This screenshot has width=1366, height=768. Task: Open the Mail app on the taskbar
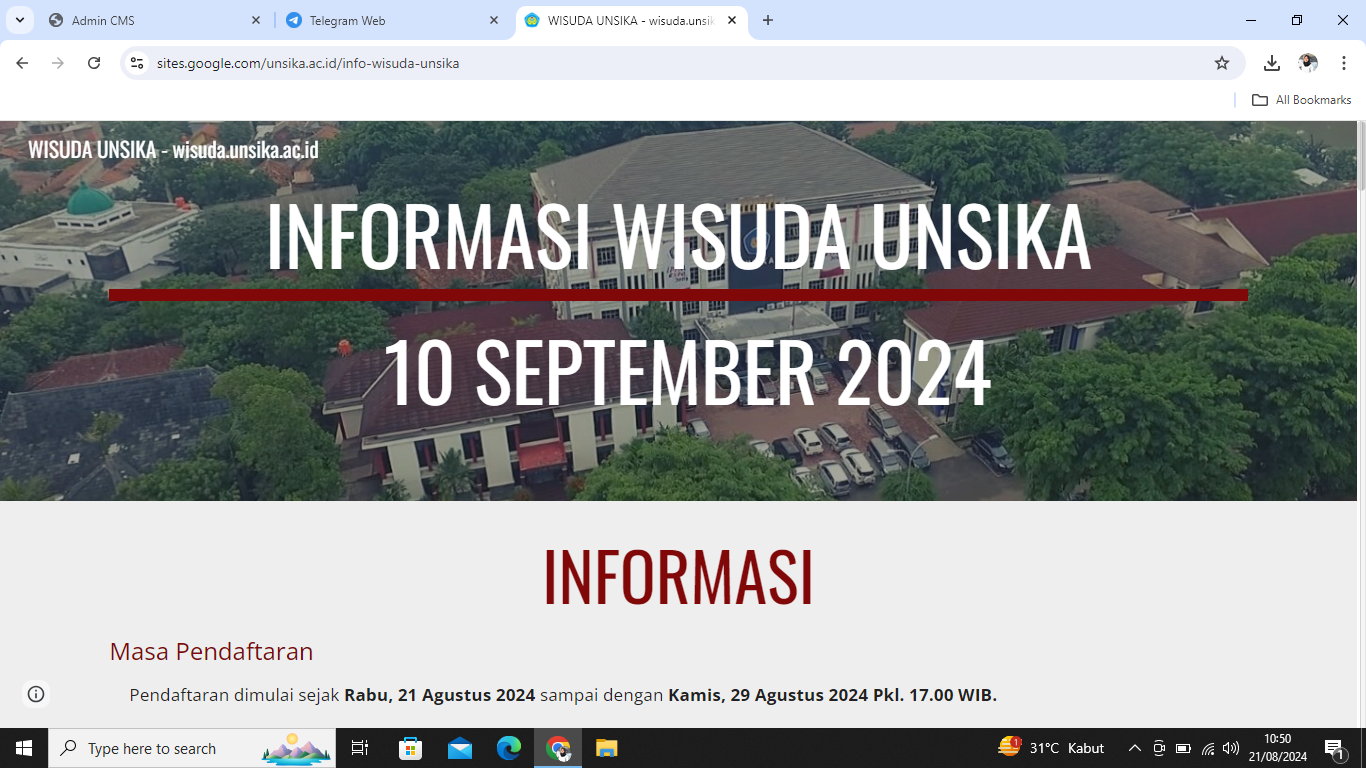[460, 748]
